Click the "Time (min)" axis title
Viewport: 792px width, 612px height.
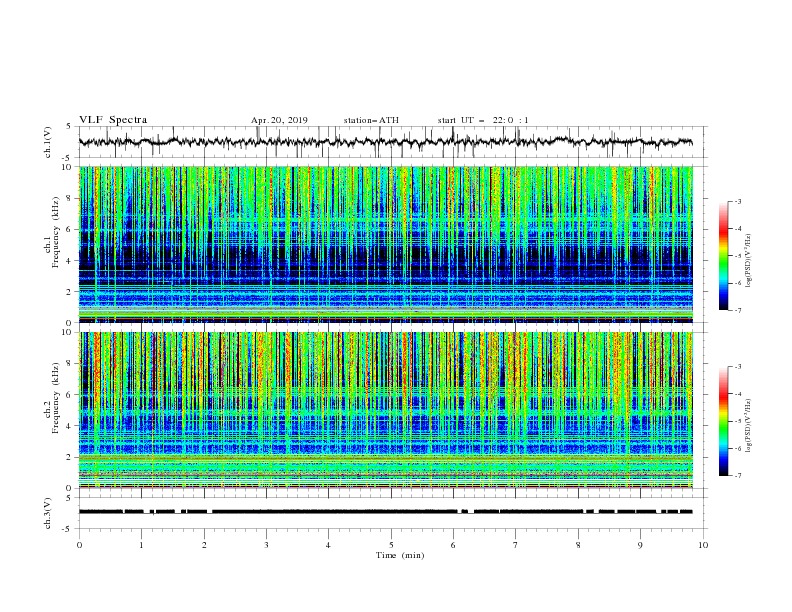point(400,555)
